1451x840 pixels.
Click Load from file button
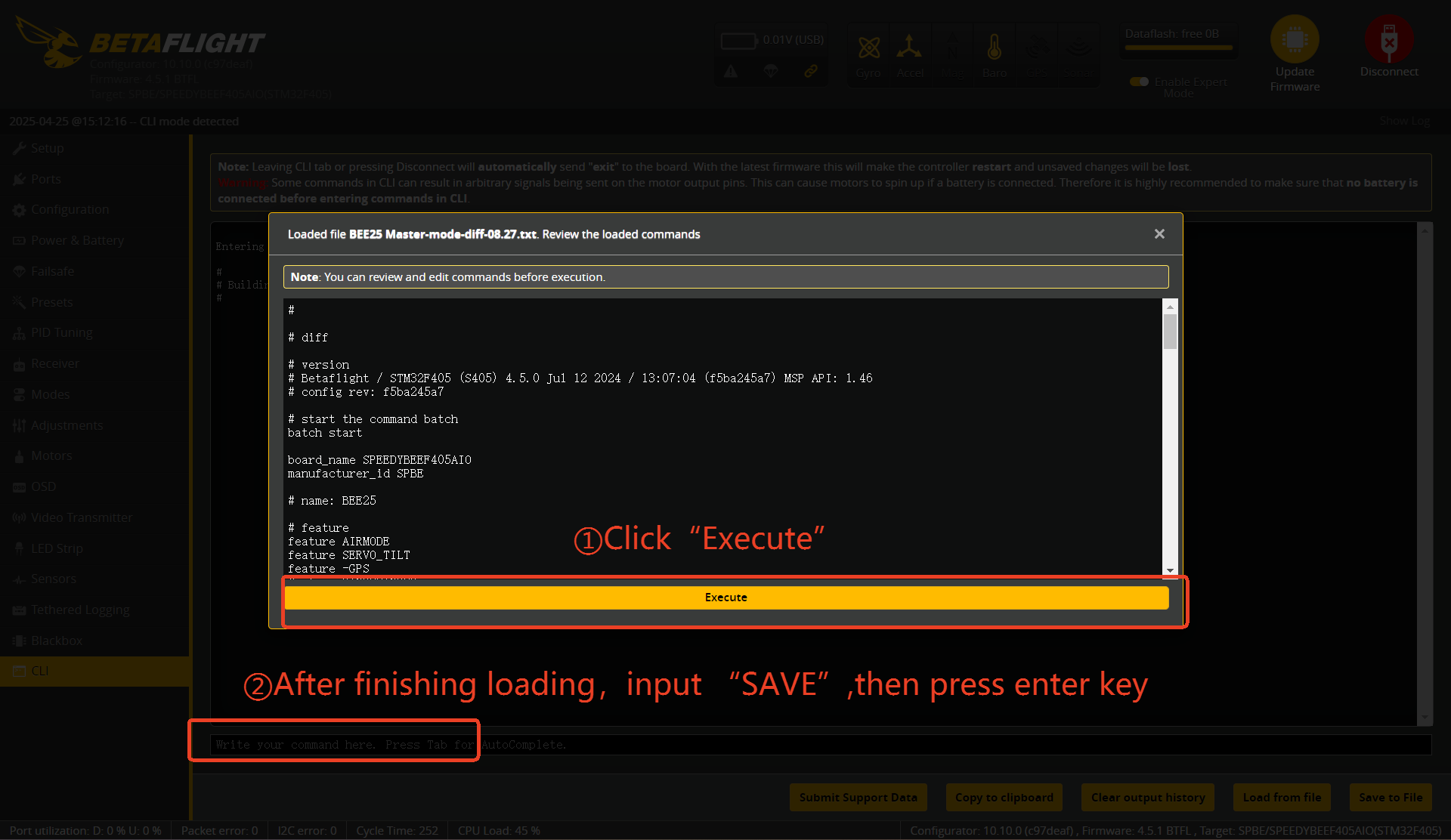[1282, 798]
